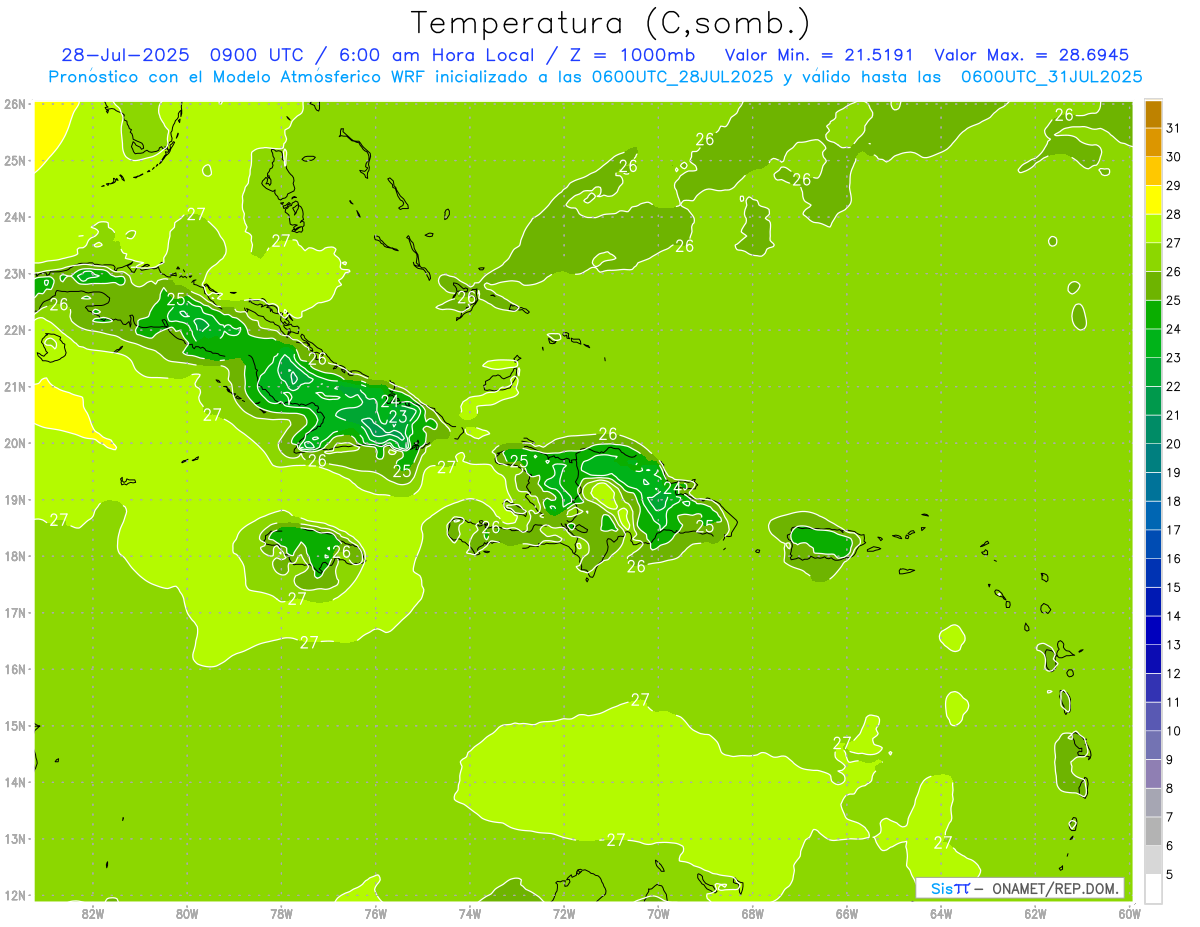The image size is (1200, 927).
Task: Click the colorbar scale value 31
Action: (x=1173, y=128)
